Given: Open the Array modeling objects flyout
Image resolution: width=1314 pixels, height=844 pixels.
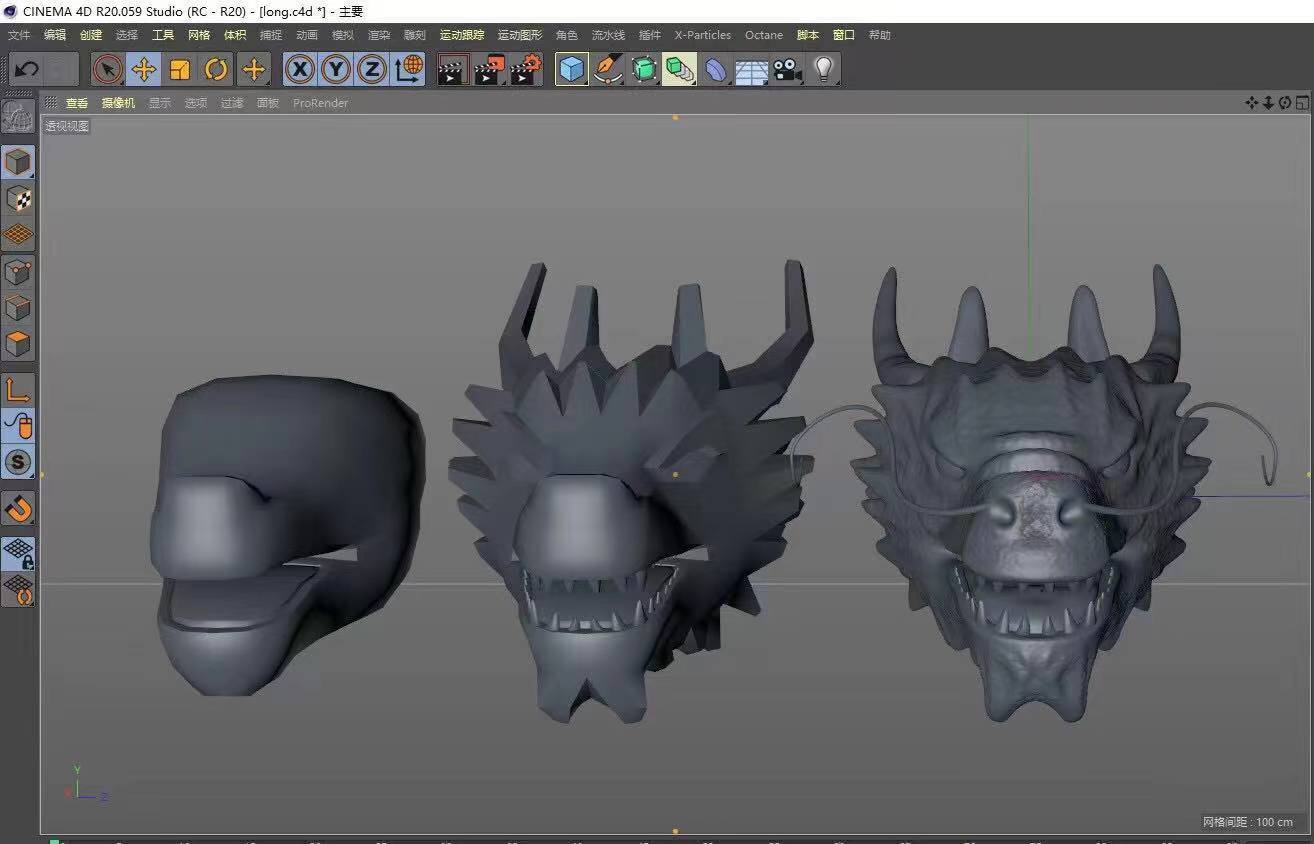Looking at the screenshot, I should pos(680,69).
